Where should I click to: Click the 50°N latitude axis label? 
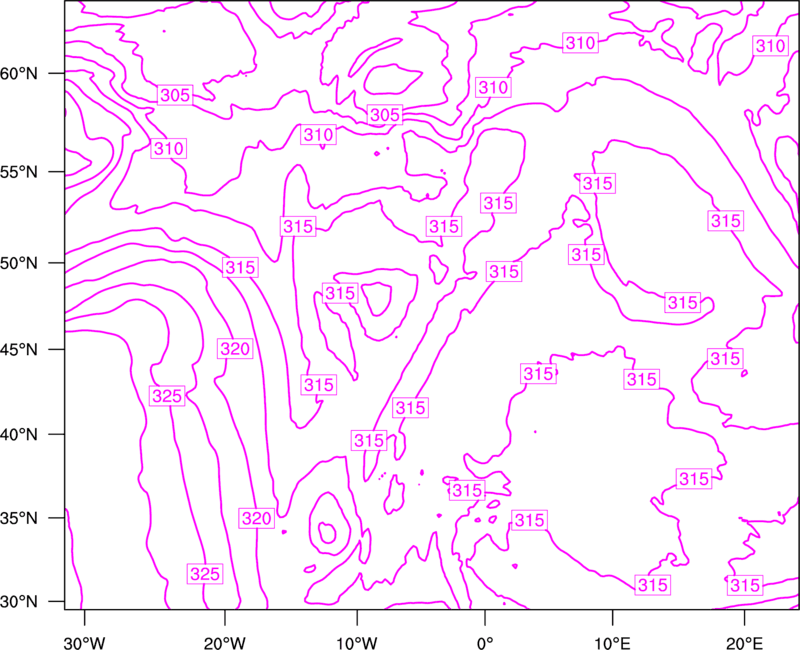pyautogui.click(x=19, y=263)
